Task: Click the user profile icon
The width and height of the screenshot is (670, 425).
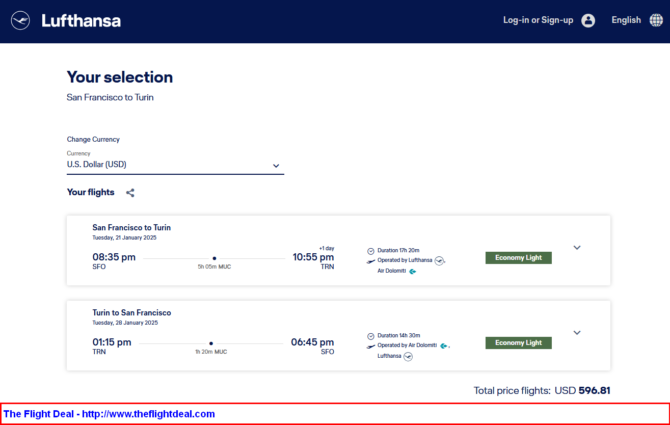Action: click(x=588, y=21)
